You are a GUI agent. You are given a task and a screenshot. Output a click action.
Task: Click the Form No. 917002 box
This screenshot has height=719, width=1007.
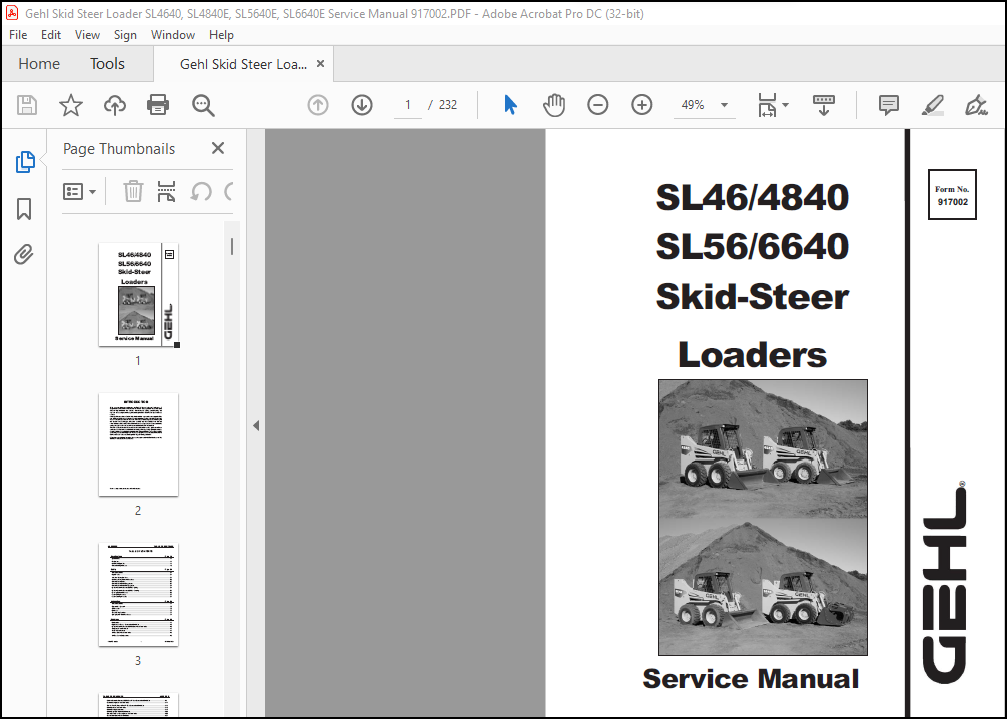pos(952,195)
